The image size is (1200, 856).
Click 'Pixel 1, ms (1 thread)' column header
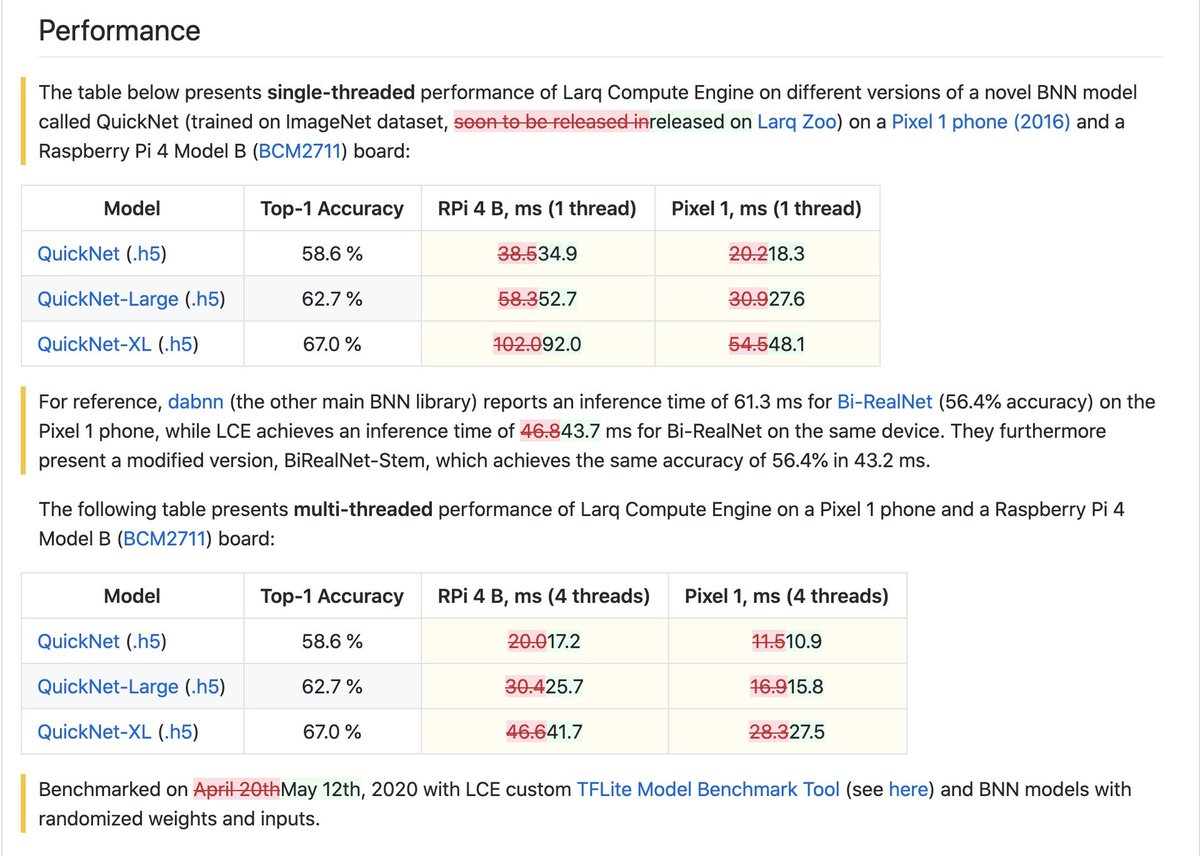click(x=768, y=208)
